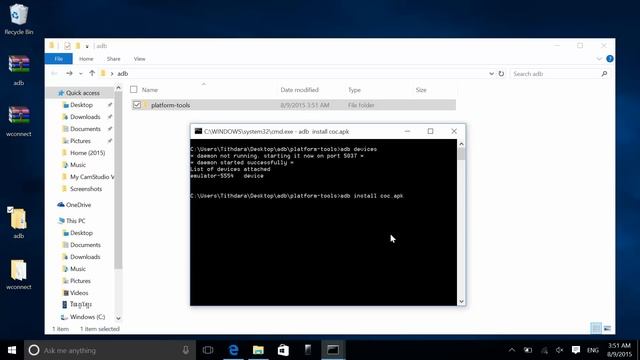This screenshot has height=360, width=640.
Task: Open the Home ribbon tab
Action: pyautogui.click(x=86, y=59)
